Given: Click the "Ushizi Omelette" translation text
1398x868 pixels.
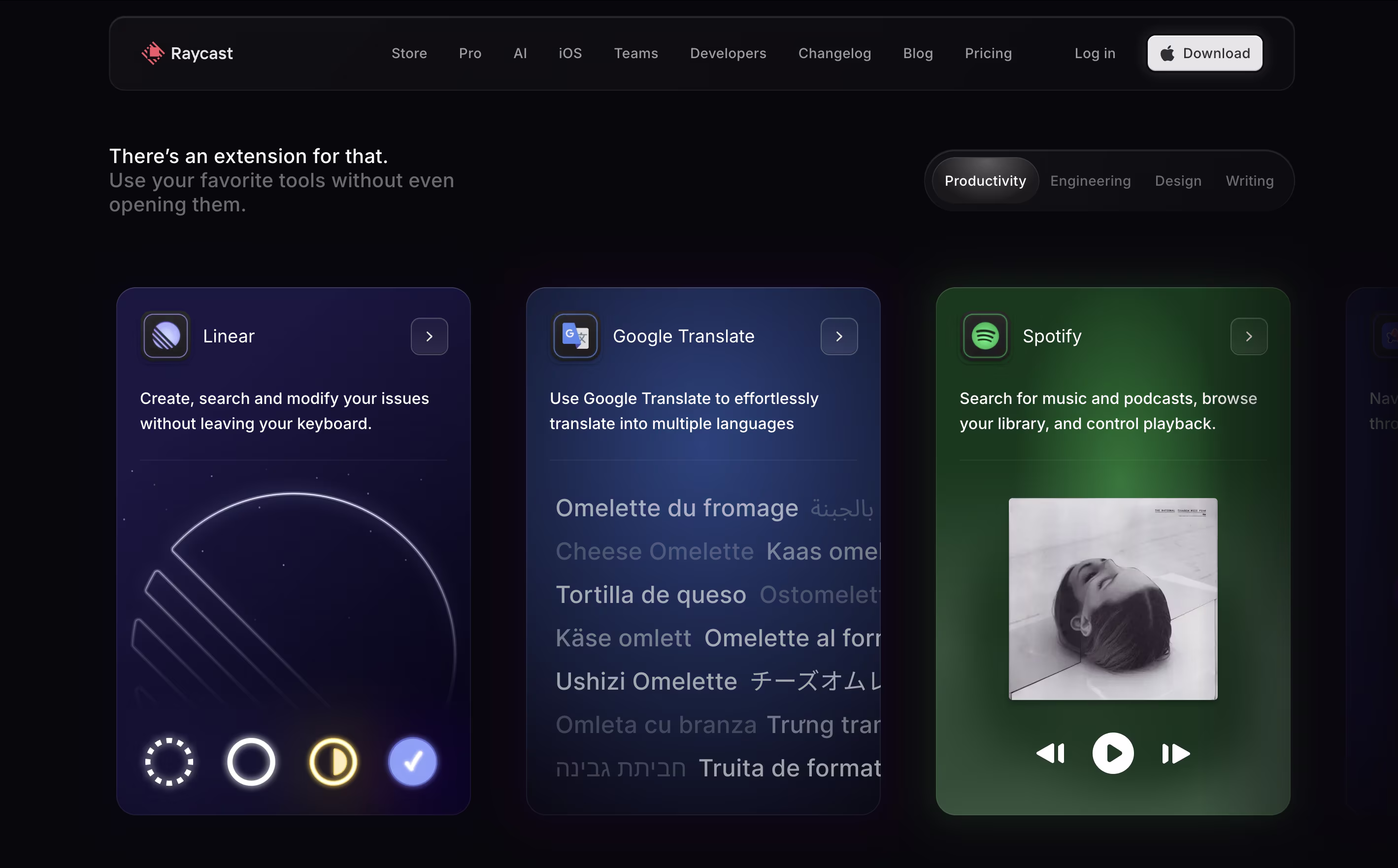Looking at the screenshot, I should 646,681.
